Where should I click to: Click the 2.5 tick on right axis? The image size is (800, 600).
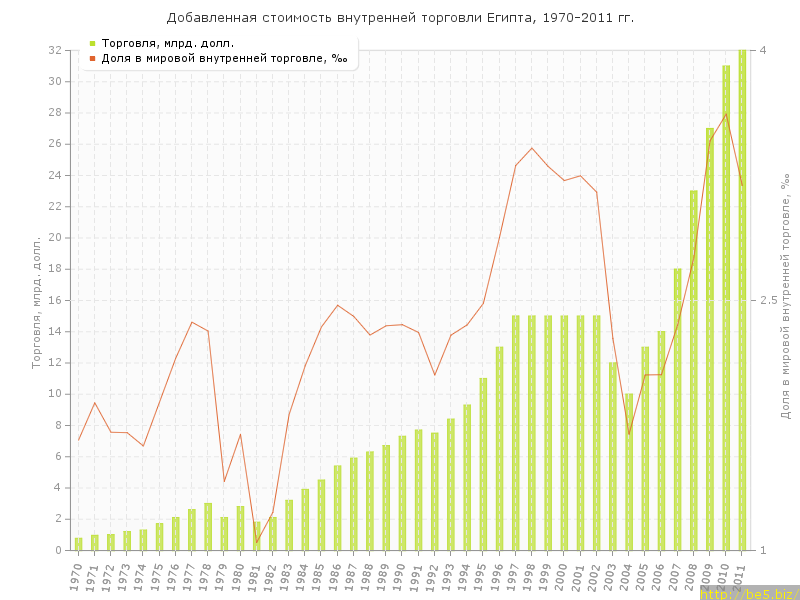coord(768,300)
